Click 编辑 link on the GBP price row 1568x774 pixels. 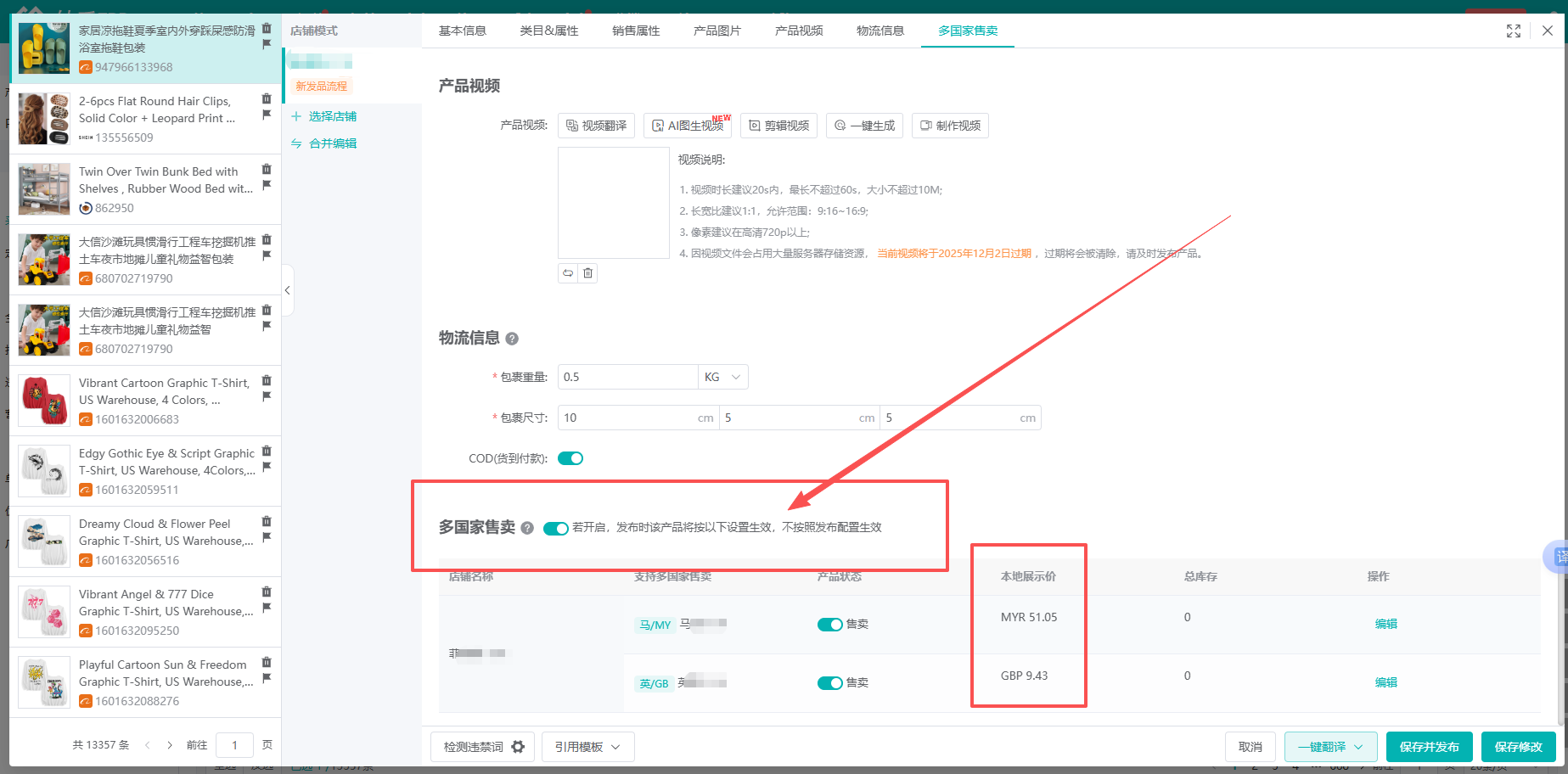[x=1385, y=682]
